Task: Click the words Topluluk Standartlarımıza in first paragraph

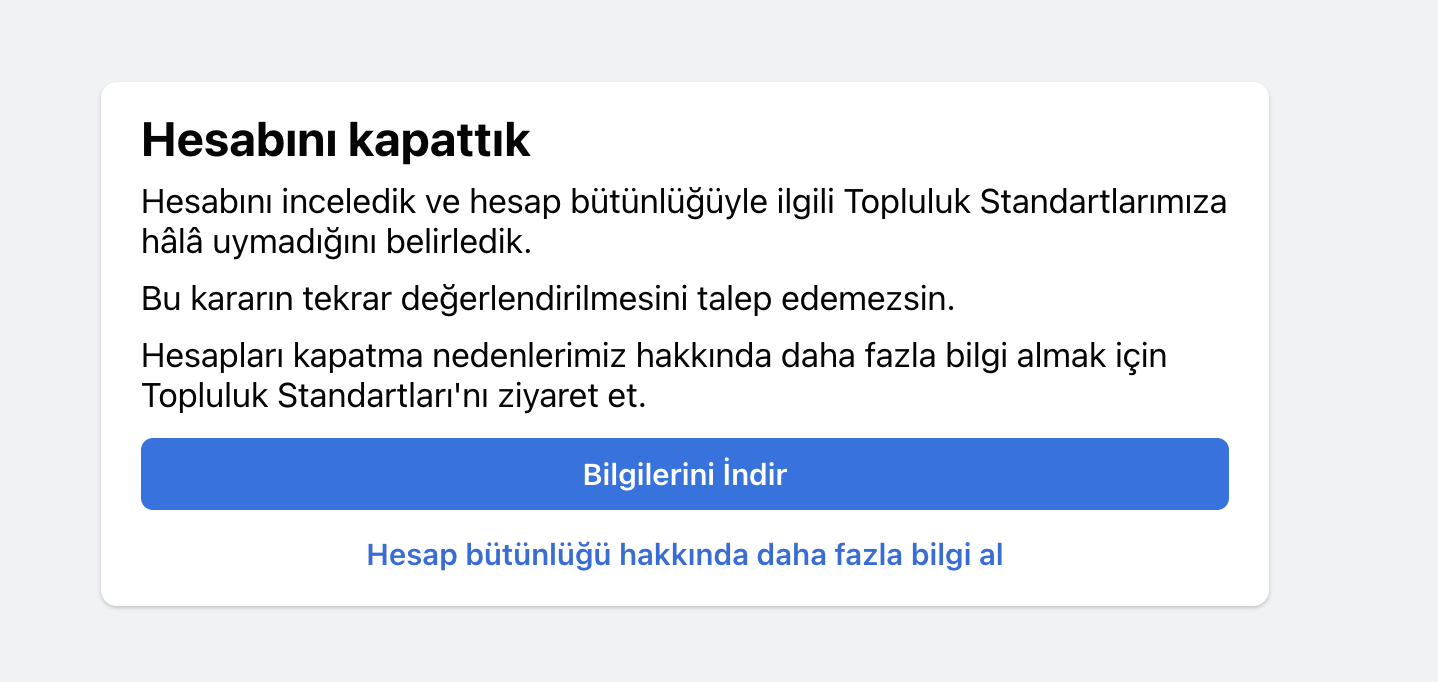Action: click(1036, 202)
